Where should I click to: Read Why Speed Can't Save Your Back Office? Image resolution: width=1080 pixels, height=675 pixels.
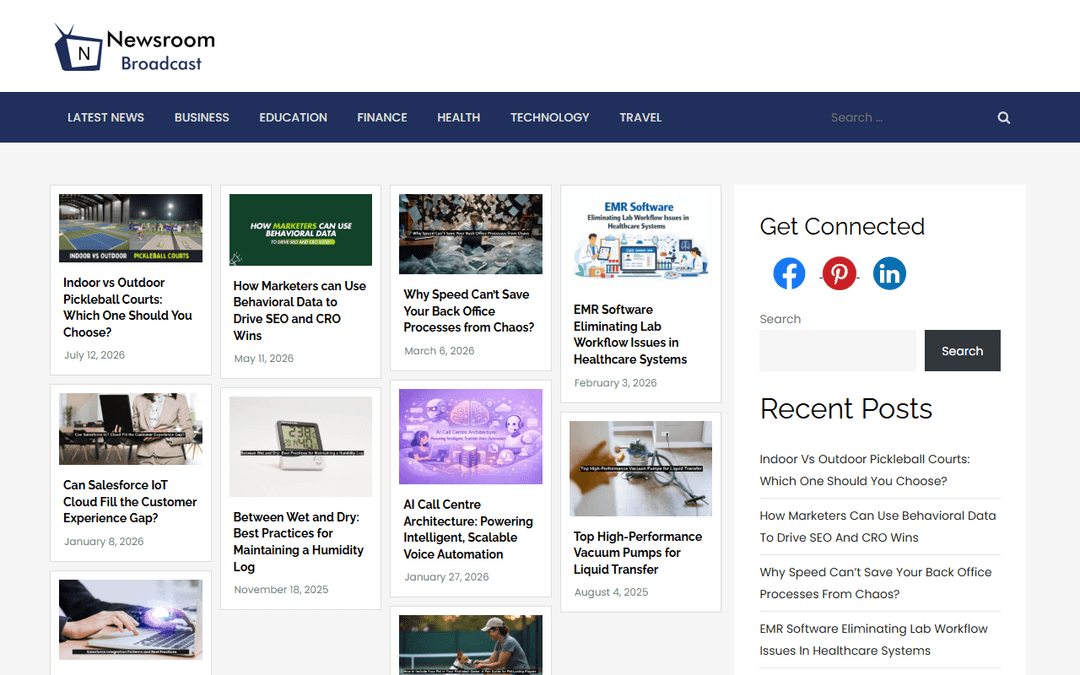469,311
